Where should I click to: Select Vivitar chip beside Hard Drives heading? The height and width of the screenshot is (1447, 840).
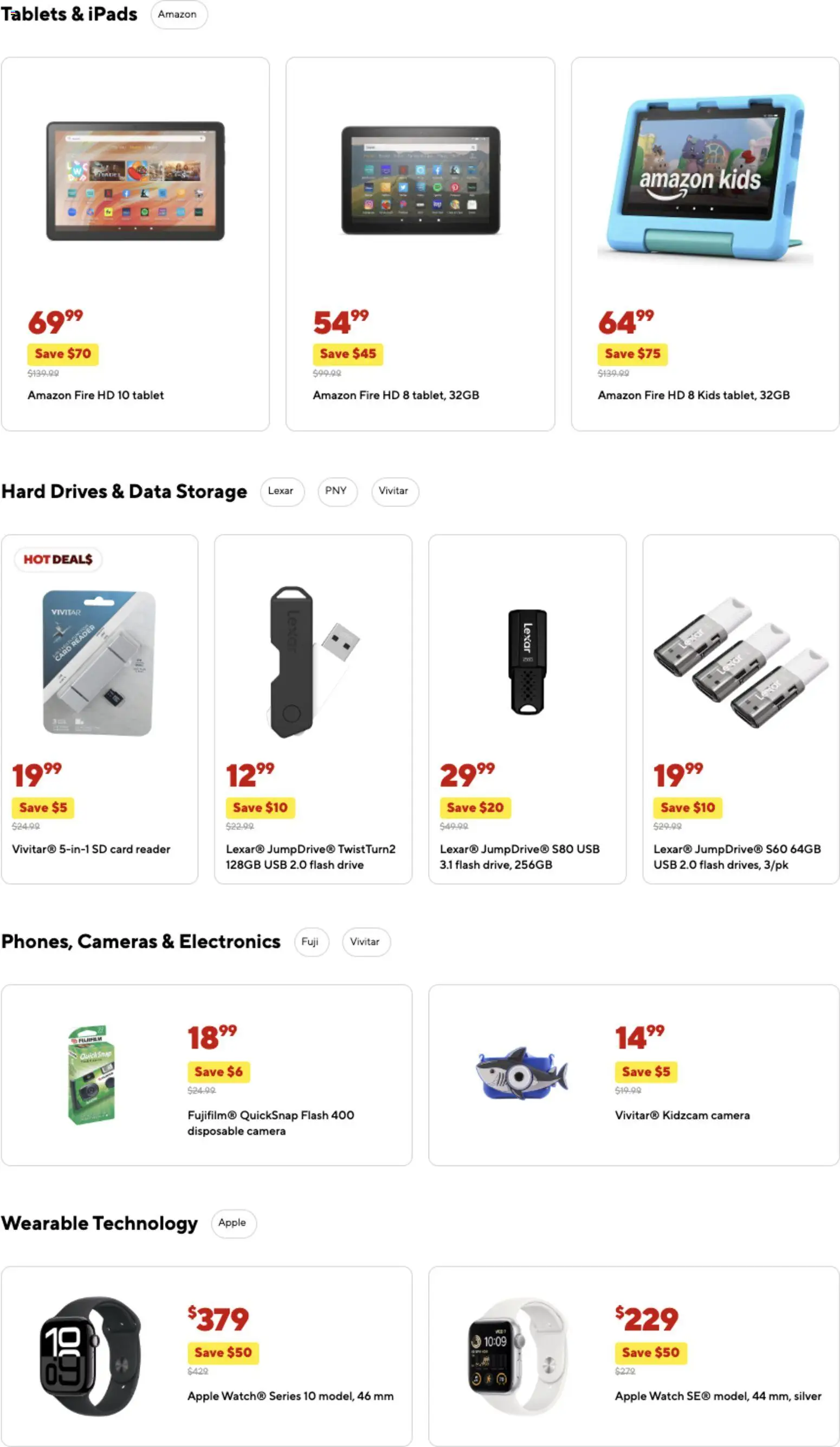point(394,491)
